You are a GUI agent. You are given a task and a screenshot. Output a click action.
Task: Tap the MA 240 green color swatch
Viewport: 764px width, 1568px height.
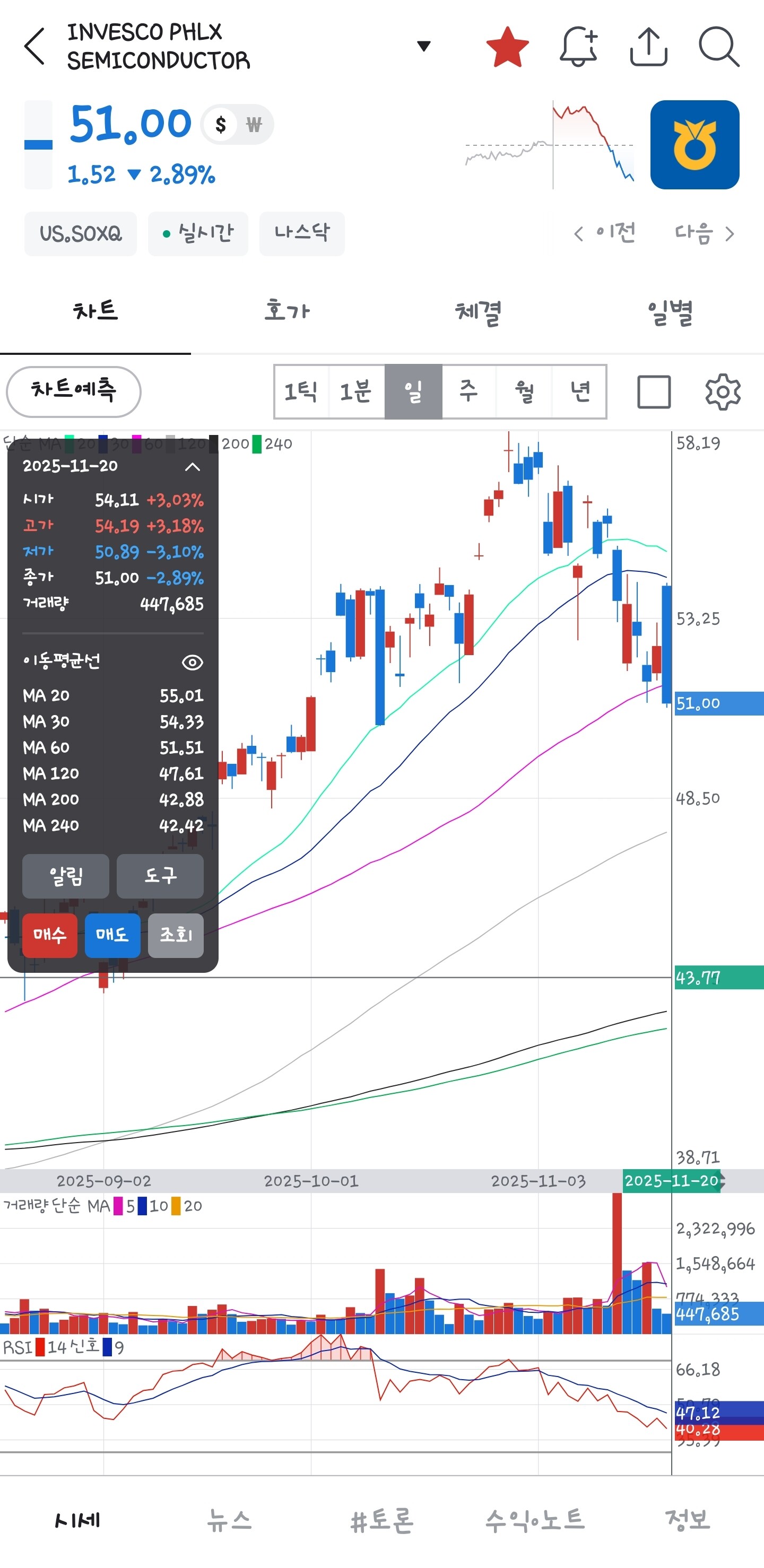(257, 444)
